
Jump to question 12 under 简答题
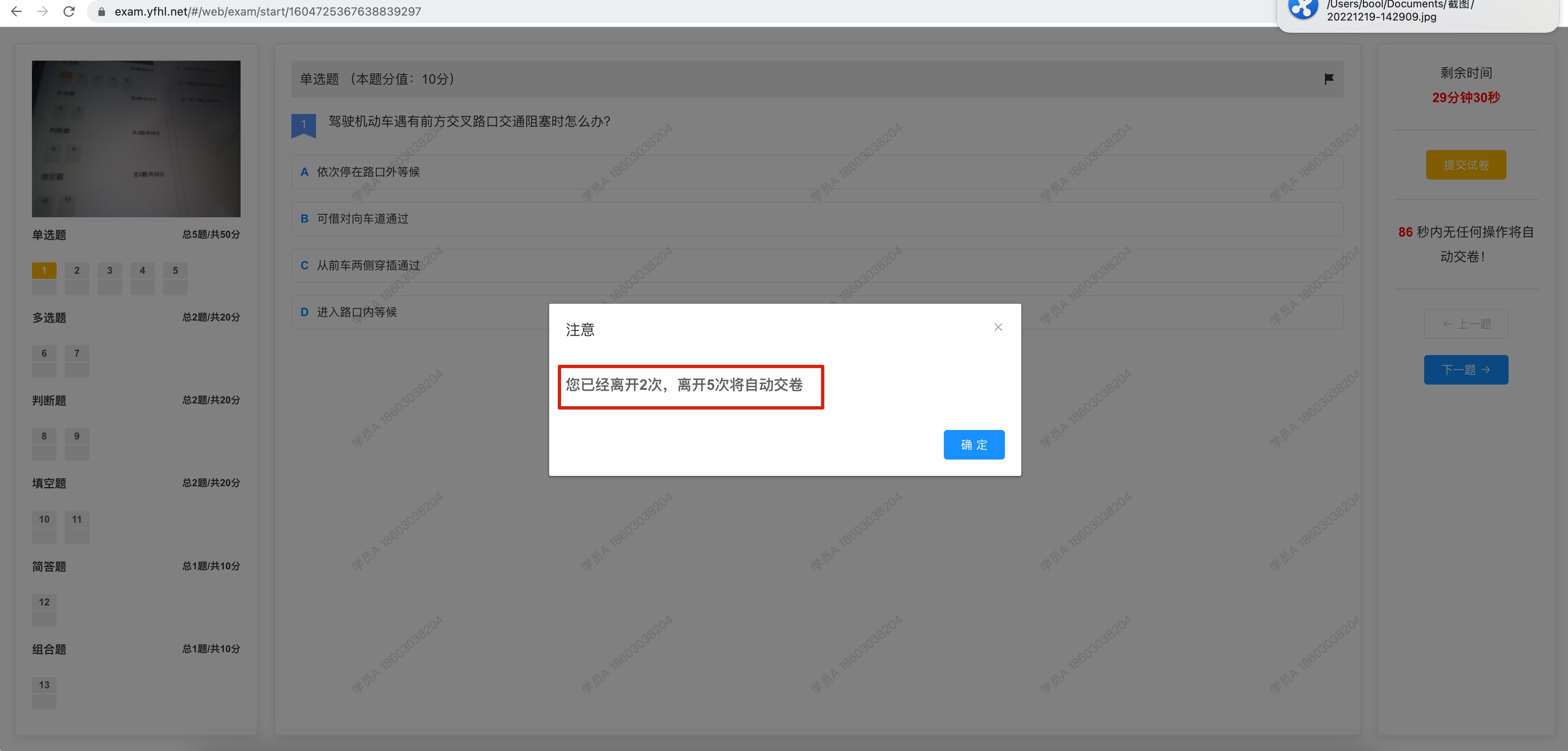click(x=44, y=610)
